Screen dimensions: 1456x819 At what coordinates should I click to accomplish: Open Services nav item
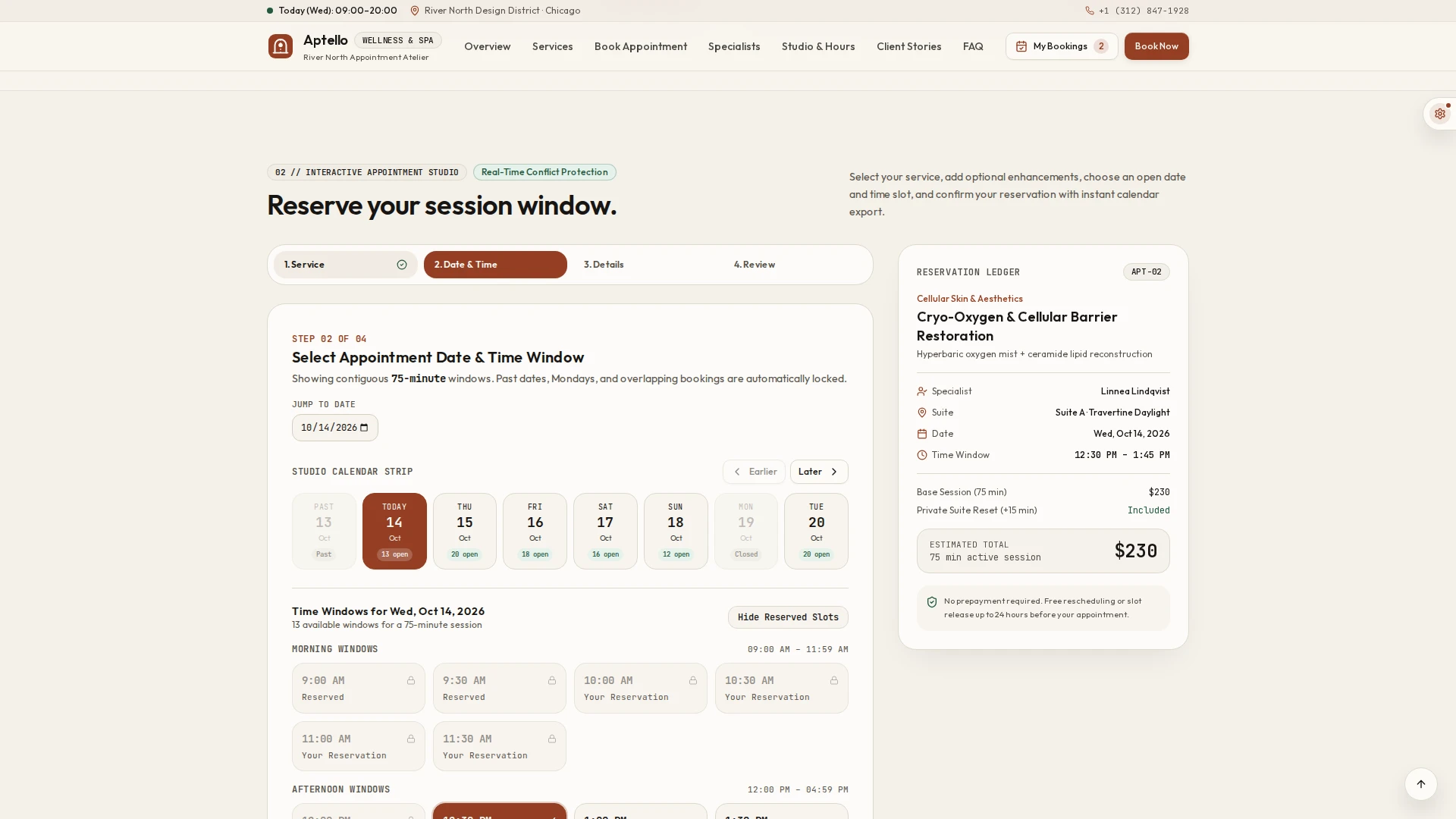(x=552, y=46)
